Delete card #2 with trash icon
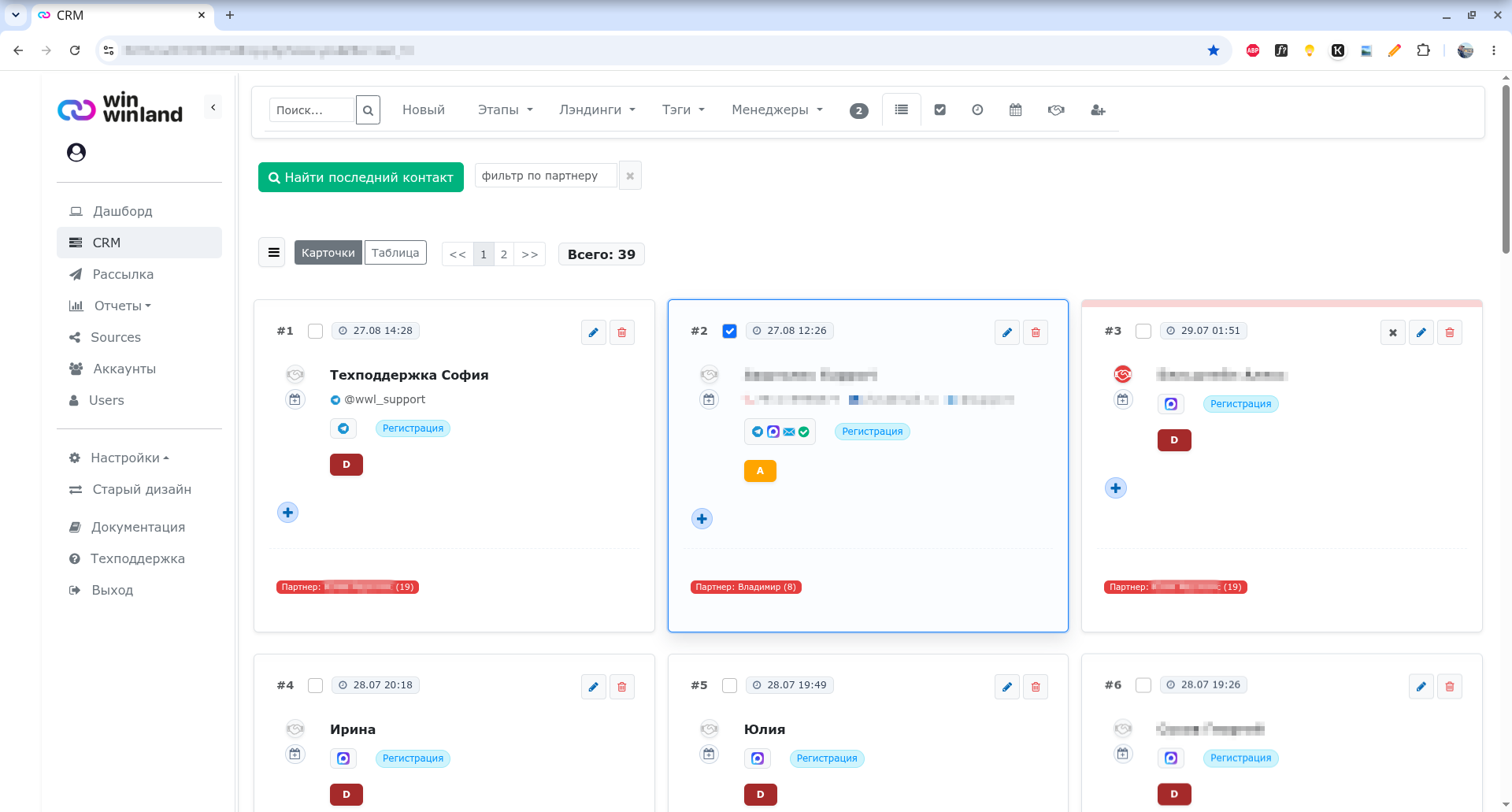This screenshot has width=1512, height=812. pos(1036,332)
